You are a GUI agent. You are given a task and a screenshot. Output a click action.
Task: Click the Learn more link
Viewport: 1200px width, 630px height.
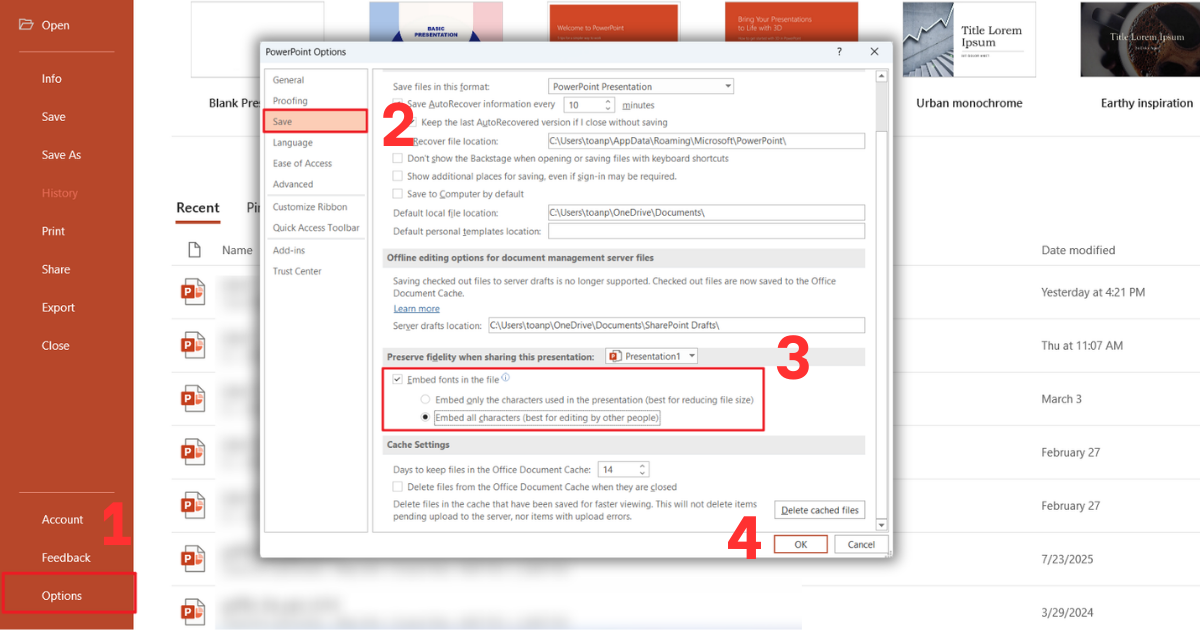(x=416, y=308)
